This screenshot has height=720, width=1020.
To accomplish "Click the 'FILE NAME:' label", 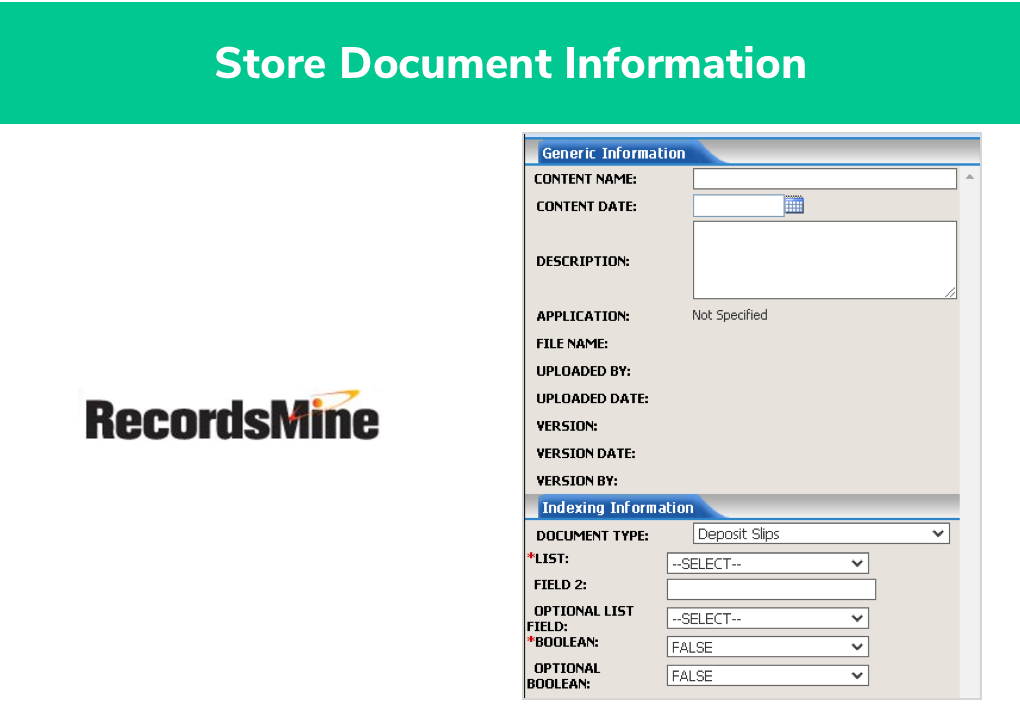I will pos(572,343).
